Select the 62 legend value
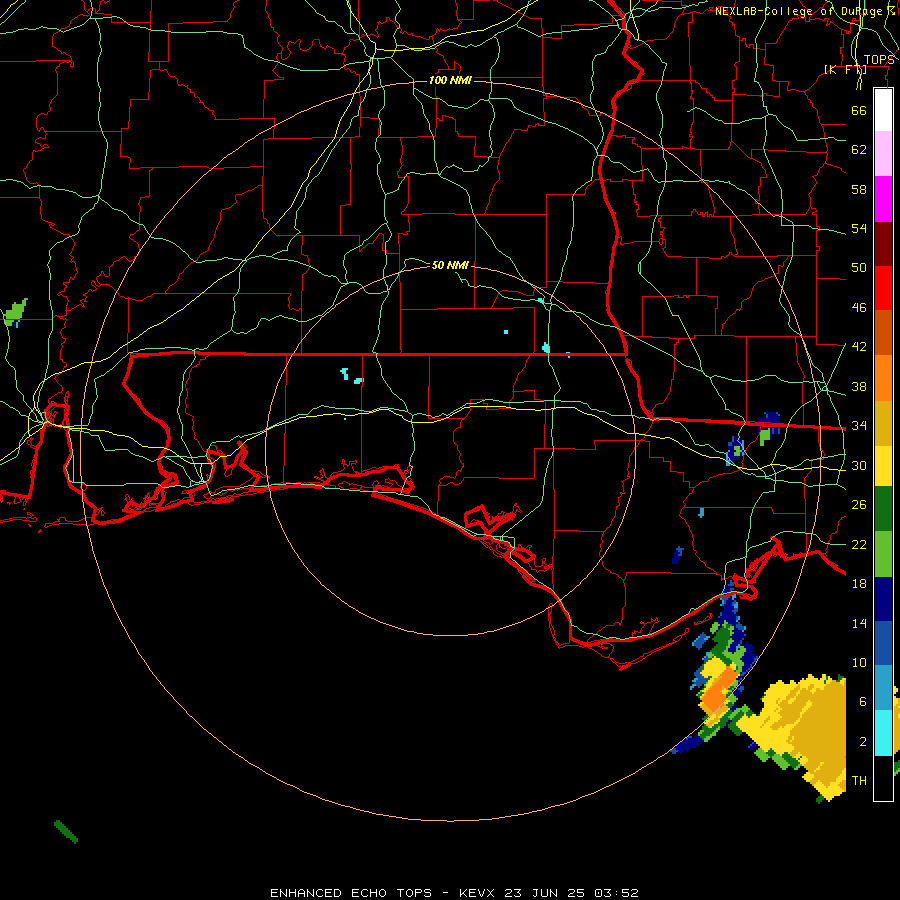This screenshot has height=900, width=900. pos(859,150)
